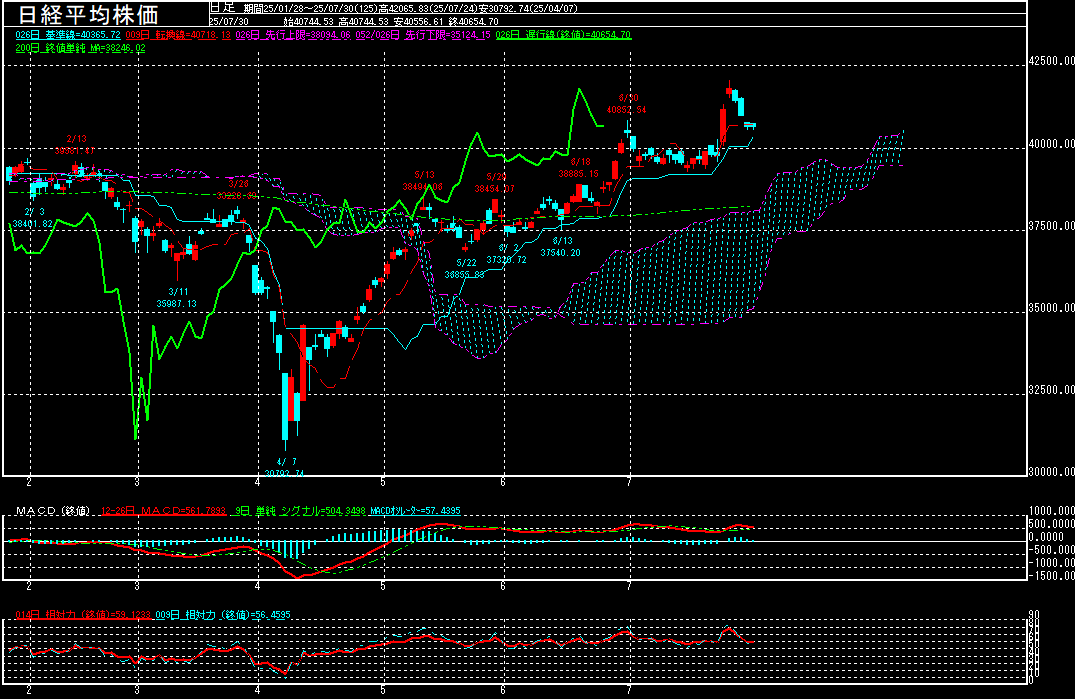Image resolution: width=1076 pixels, height=699 pixels.
Task: Click the 4/7 yearly low annotation
Action: [285, 467]
